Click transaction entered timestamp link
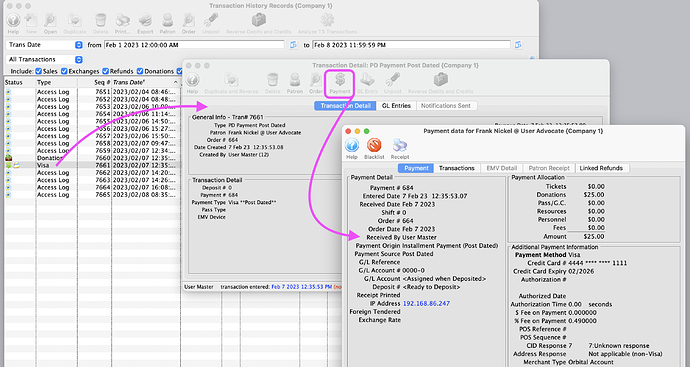Screen dimensions: 690x367 [301, 287]
